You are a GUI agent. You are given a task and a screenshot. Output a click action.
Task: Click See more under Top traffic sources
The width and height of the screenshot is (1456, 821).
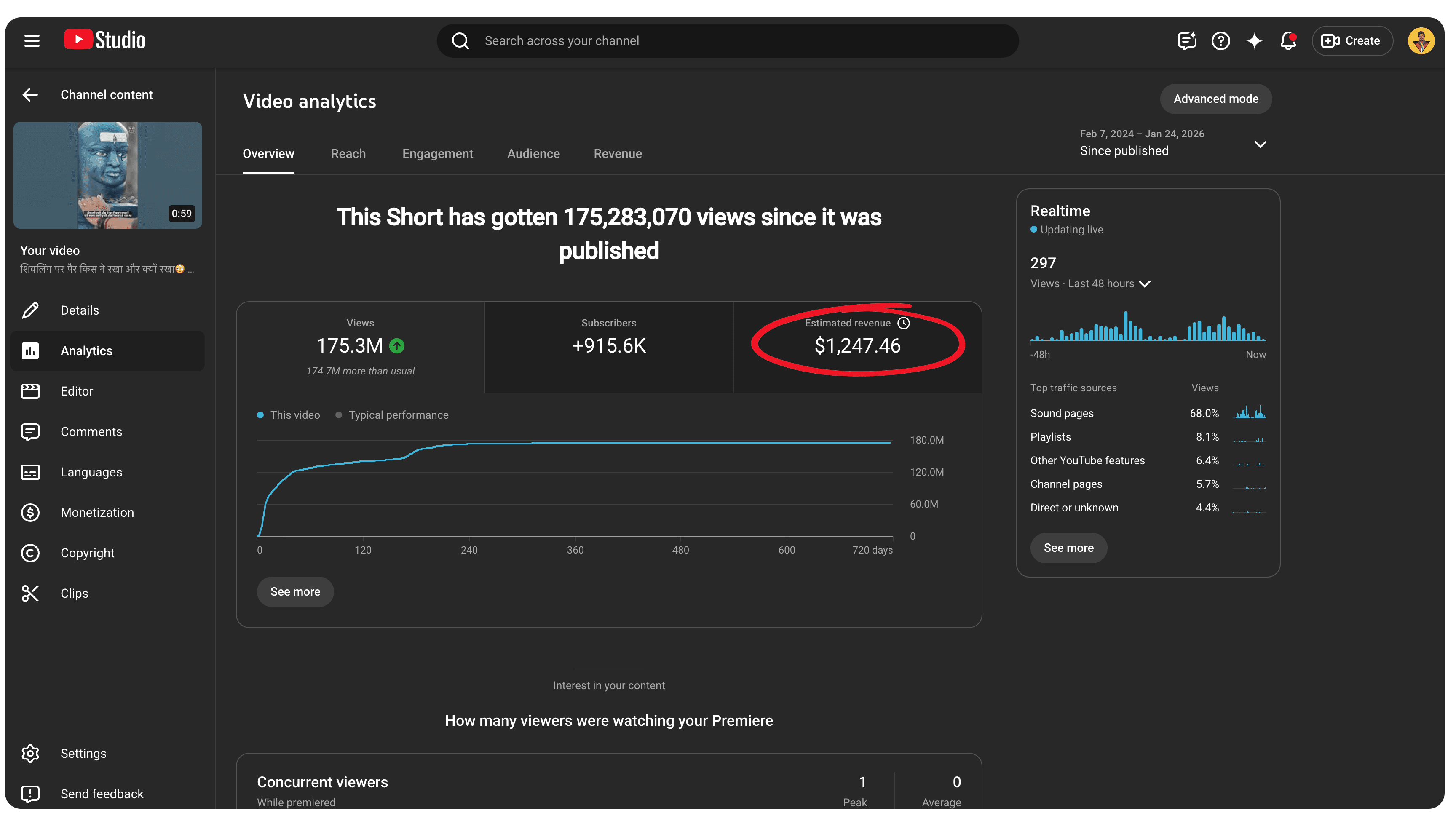(x=1068, y=548)
